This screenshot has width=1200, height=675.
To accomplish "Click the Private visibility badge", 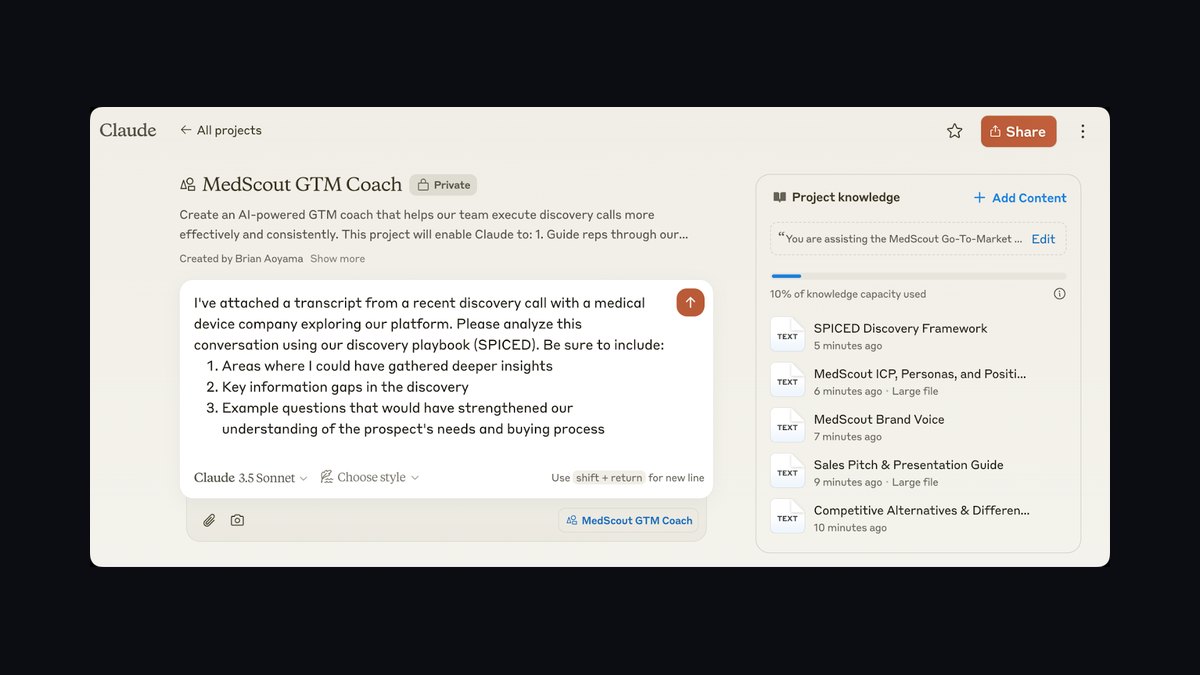I will [443, 185].
